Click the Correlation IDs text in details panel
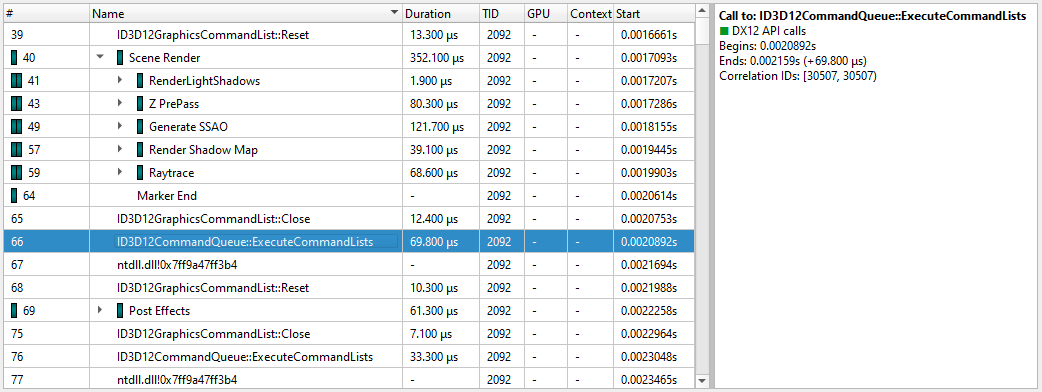Image resolution: width=1042 pixels, height=392 pixels. coord(798,76)
